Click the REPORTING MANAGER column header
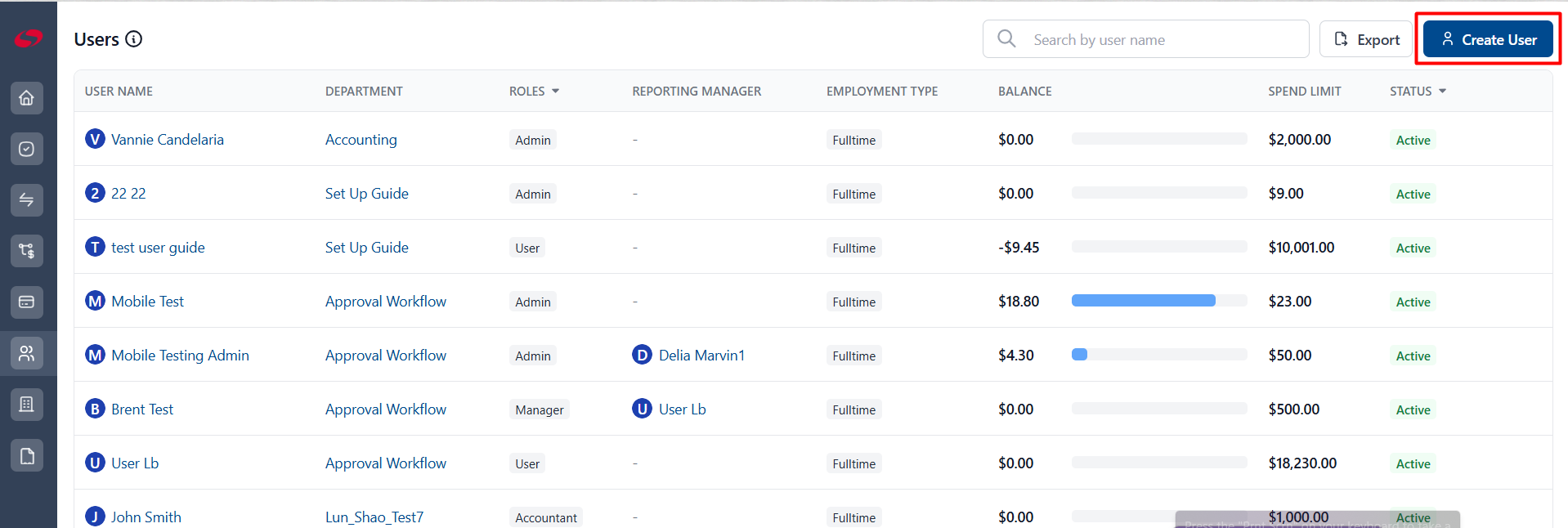 tap(697, 91)
